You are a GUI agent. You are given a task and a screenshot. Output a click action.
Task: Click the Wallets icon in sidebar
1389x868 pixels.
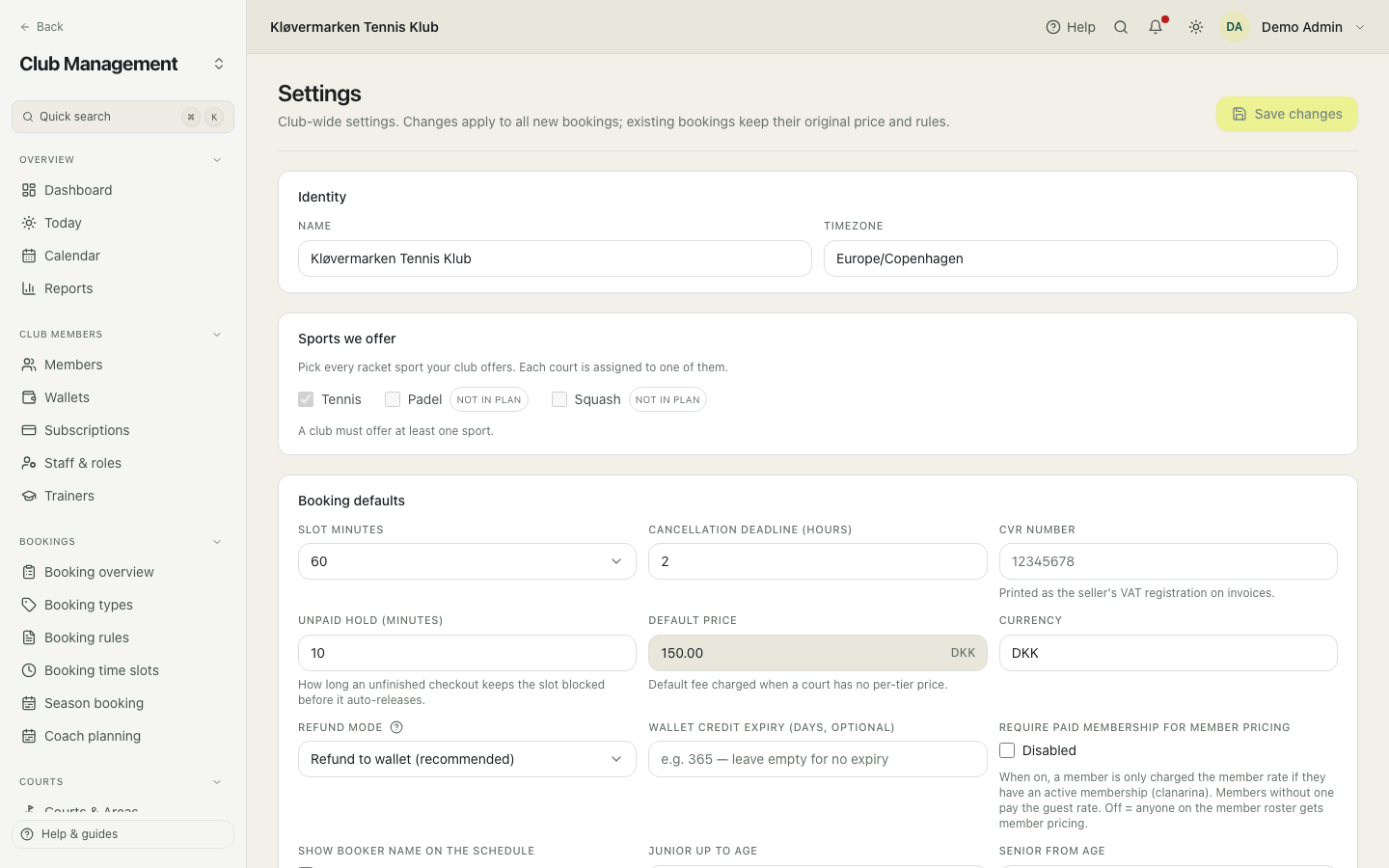coord(29,397)
